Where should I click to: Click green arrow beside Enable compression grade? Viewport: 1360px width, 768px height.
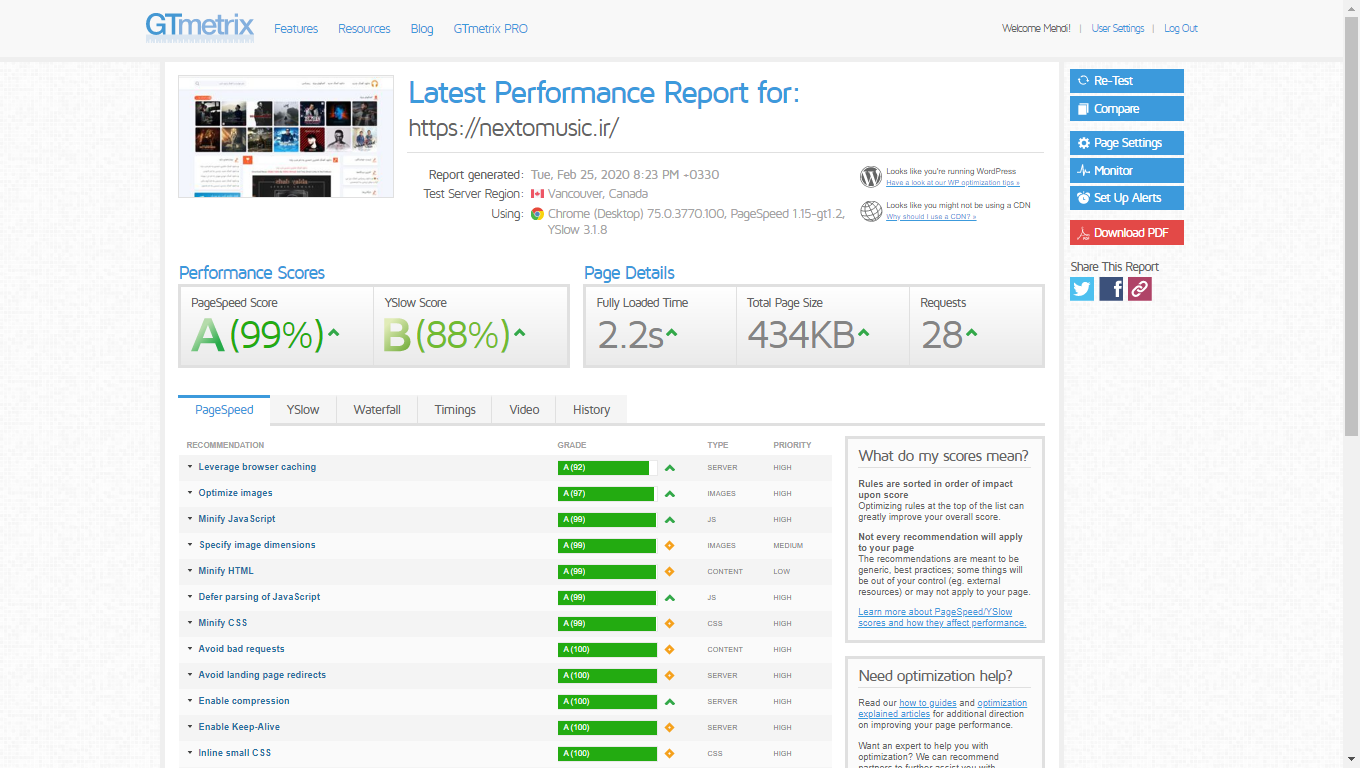coord(670,701)
